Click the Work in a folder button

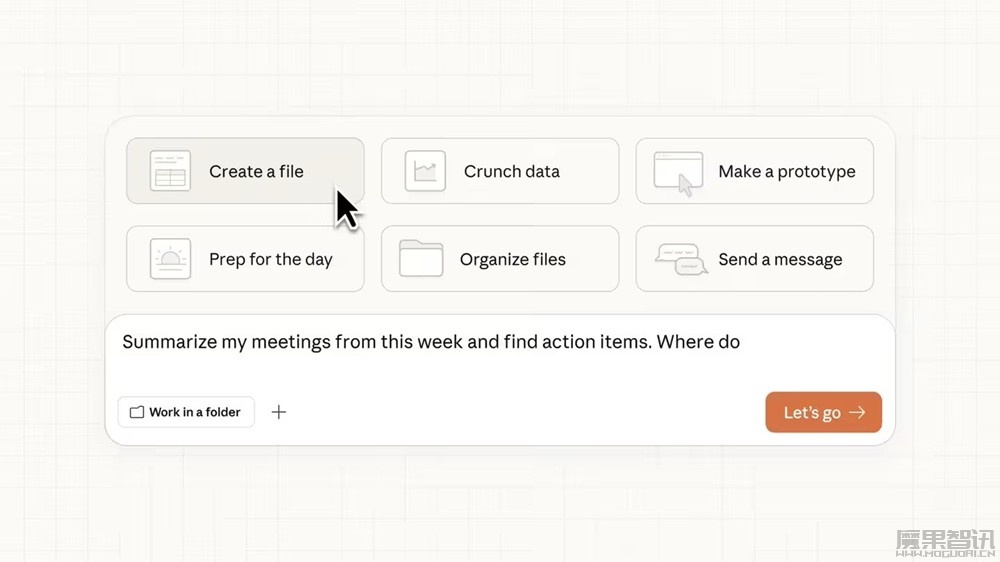186,412
